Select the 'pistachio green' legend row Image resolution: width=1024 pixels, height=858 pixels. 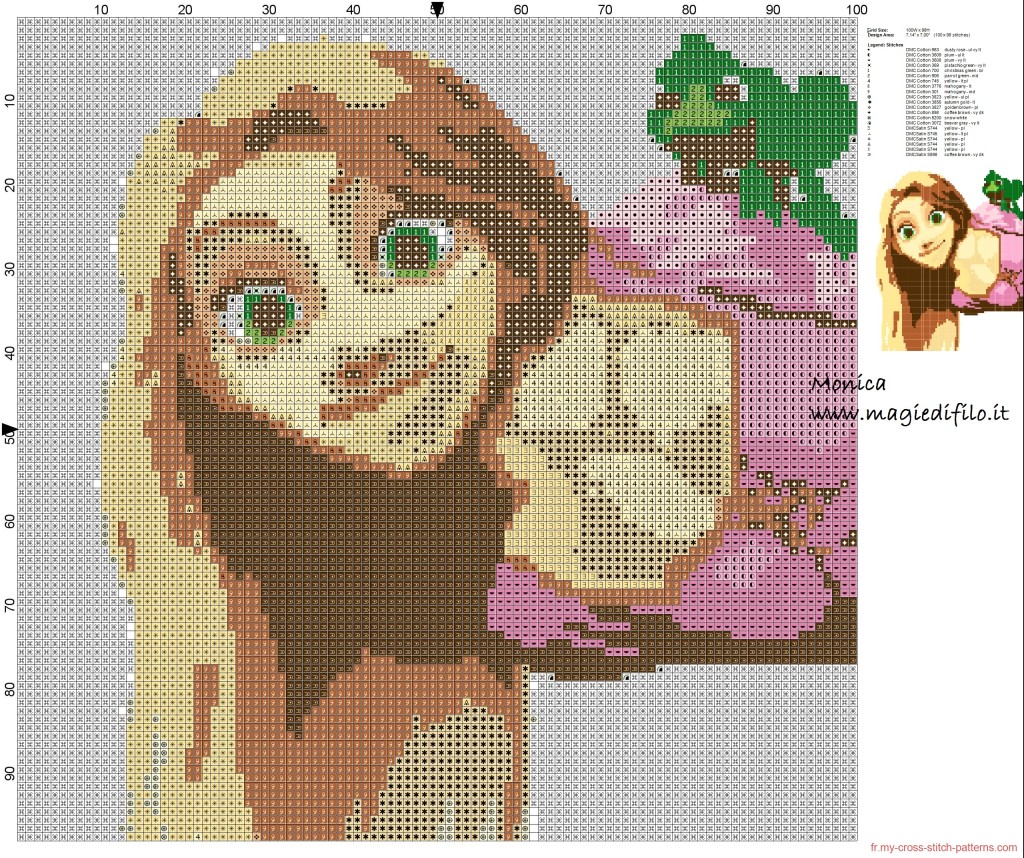pos(927,65)
